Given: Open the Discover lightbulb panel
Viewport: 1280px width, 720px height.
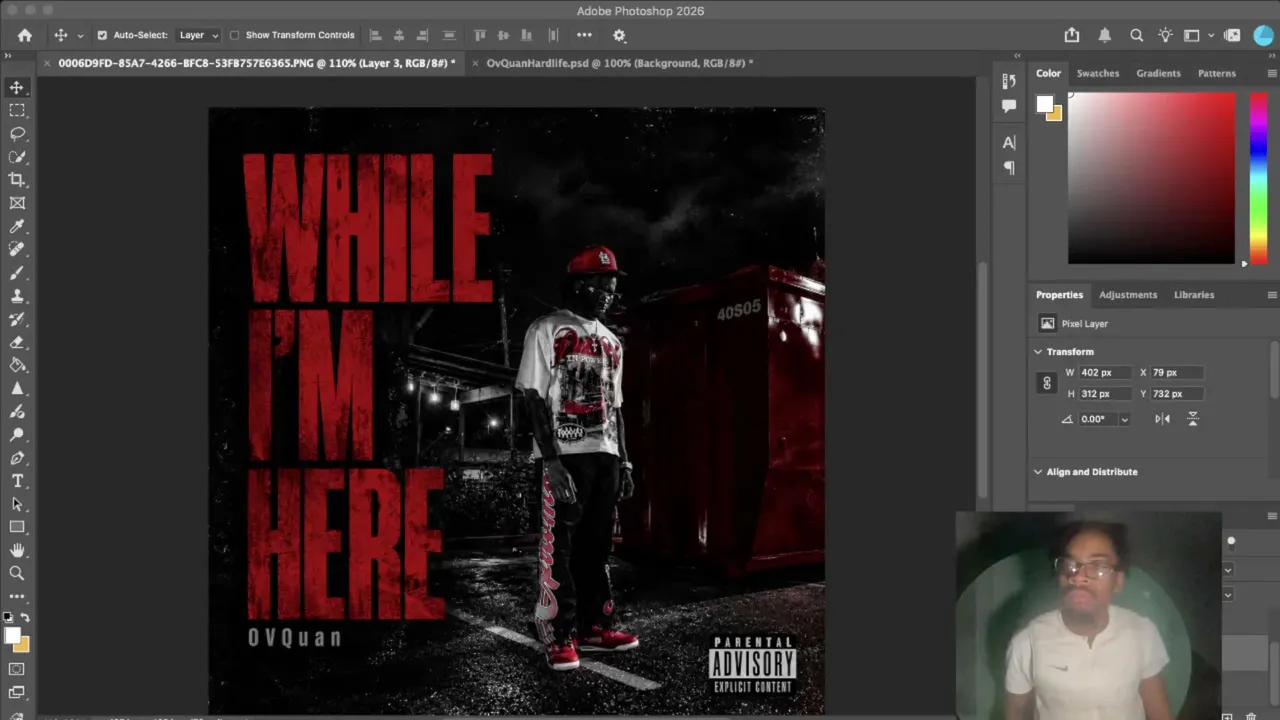Looking at the screenshot, I should tap(1166, 35).
